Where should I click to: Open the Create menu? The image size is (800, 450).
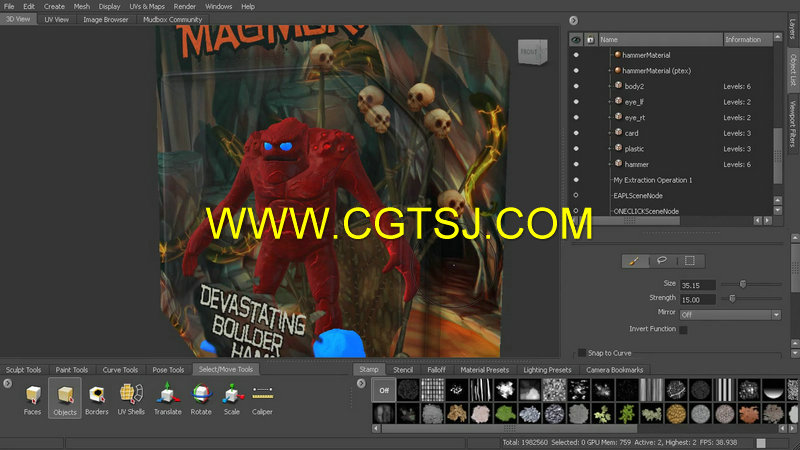coord(54,7)
